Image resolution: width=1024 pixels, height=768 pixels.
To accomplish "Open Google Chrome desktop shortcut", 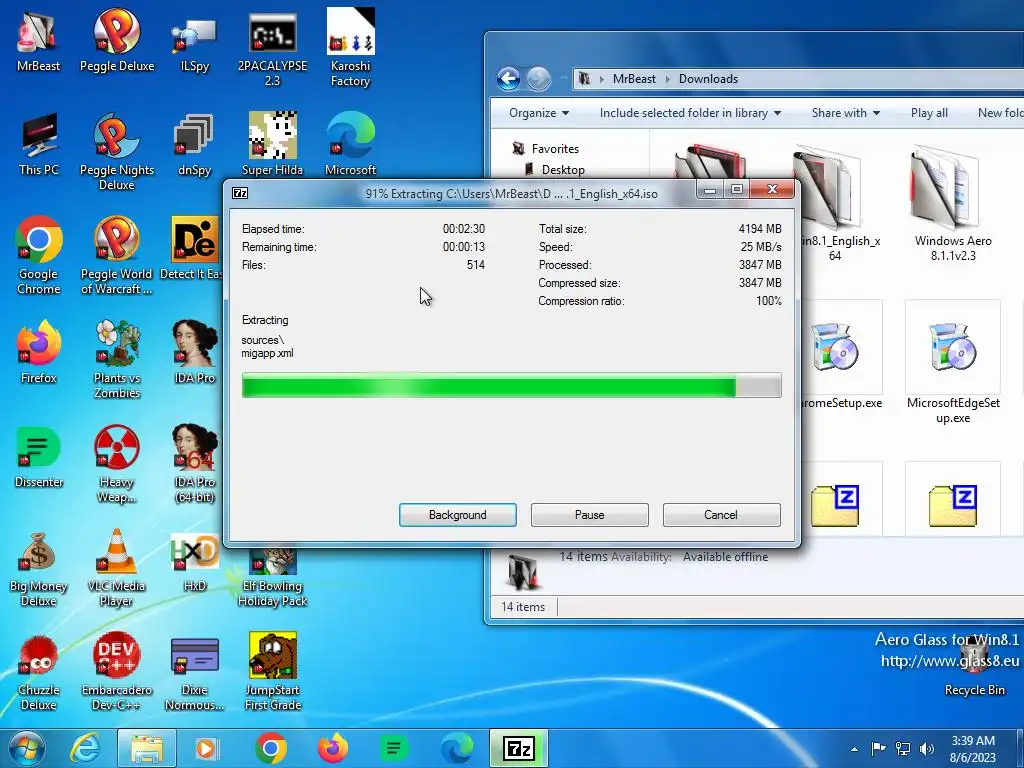I will [39, 255].
